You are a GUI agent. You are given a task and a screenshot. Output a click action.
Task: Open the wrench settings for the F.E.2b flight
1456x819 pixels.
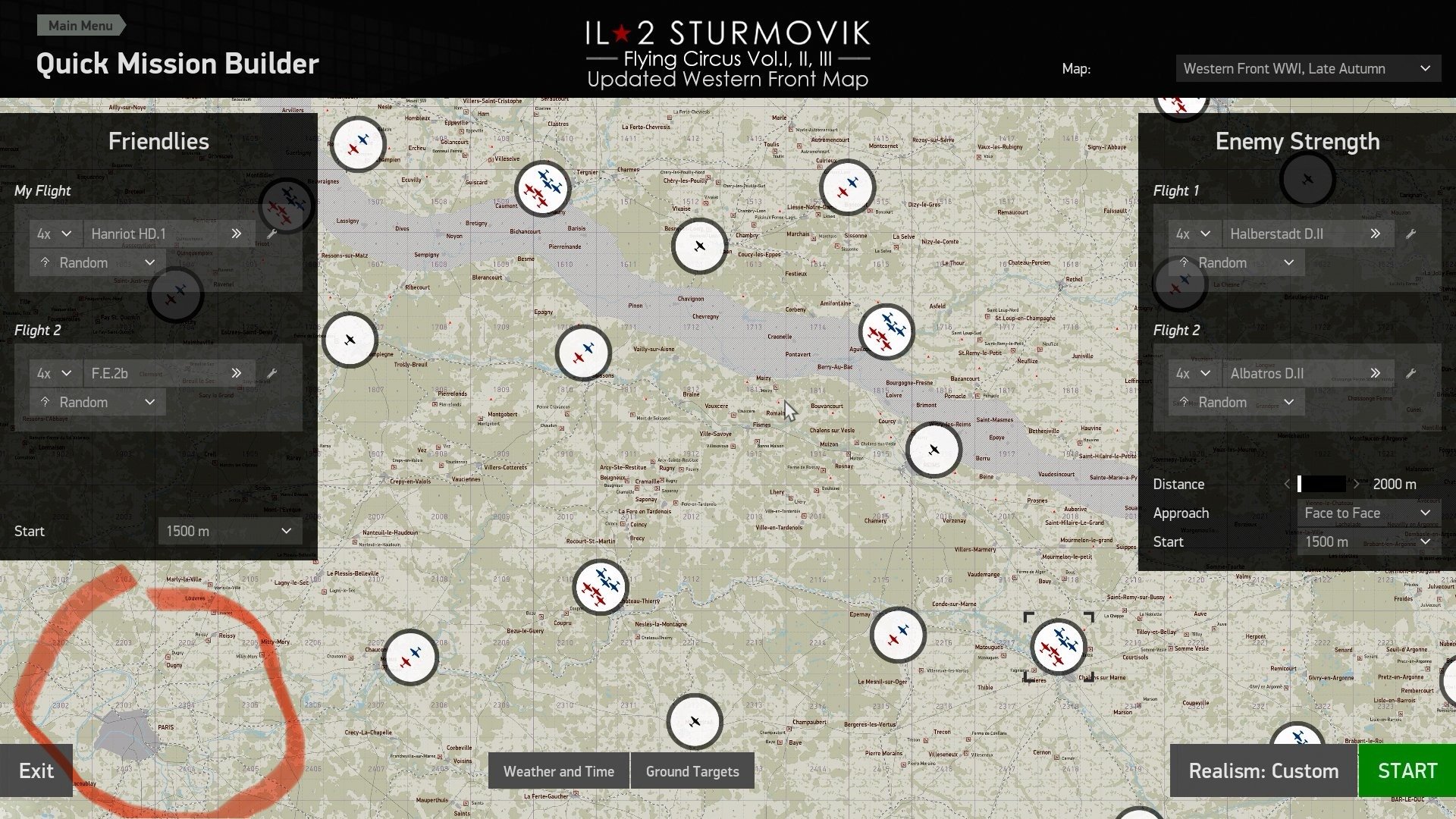[272, 373]
